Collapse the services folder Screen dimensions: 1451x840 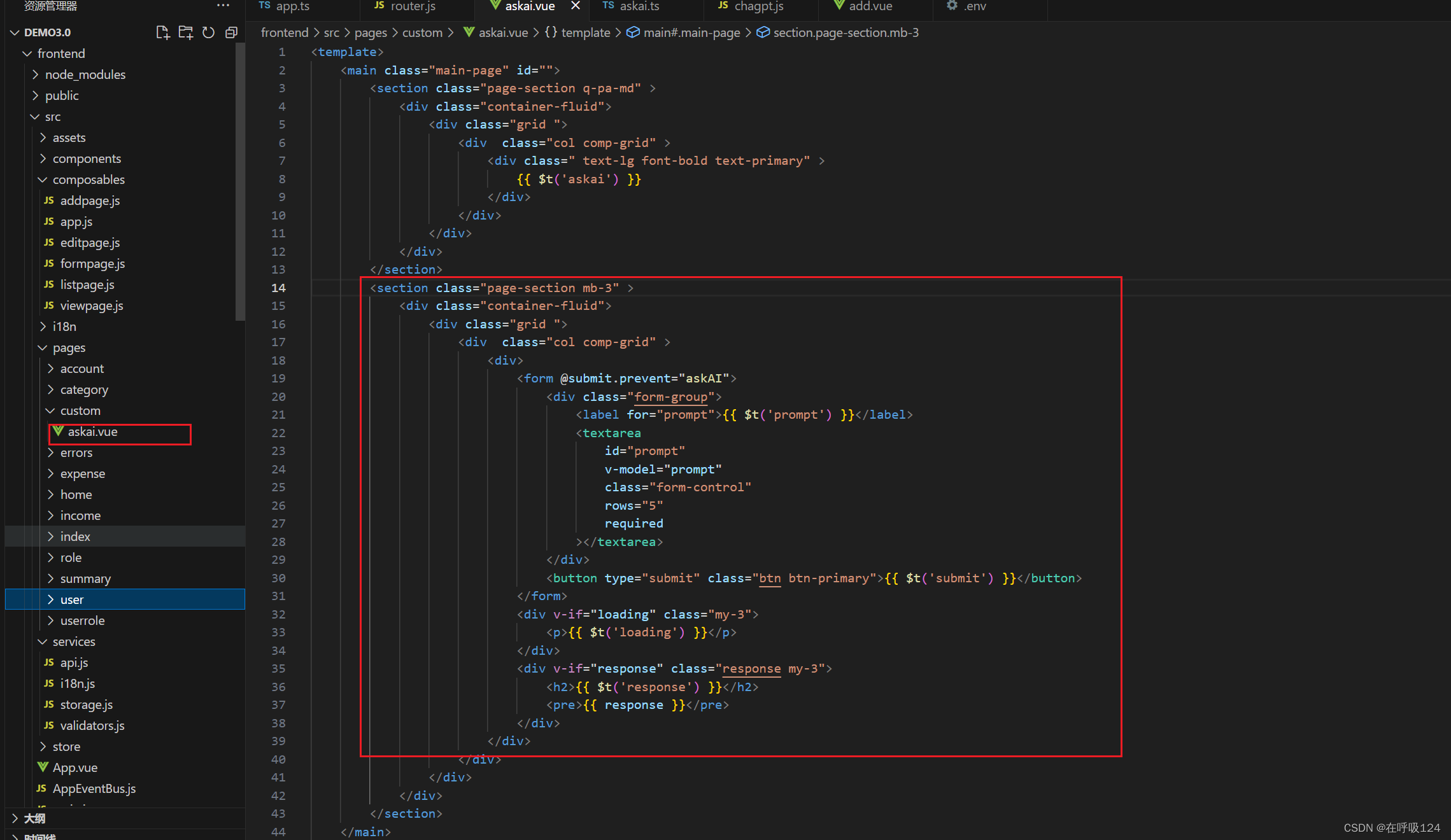point(73,641)
